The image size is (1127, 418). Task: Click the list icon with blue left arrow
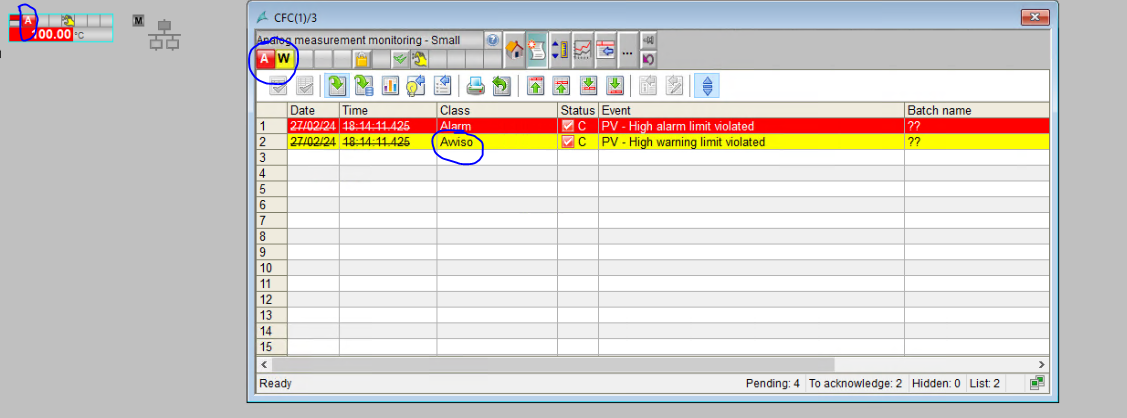pyautogui.click(x=443, y=86)
